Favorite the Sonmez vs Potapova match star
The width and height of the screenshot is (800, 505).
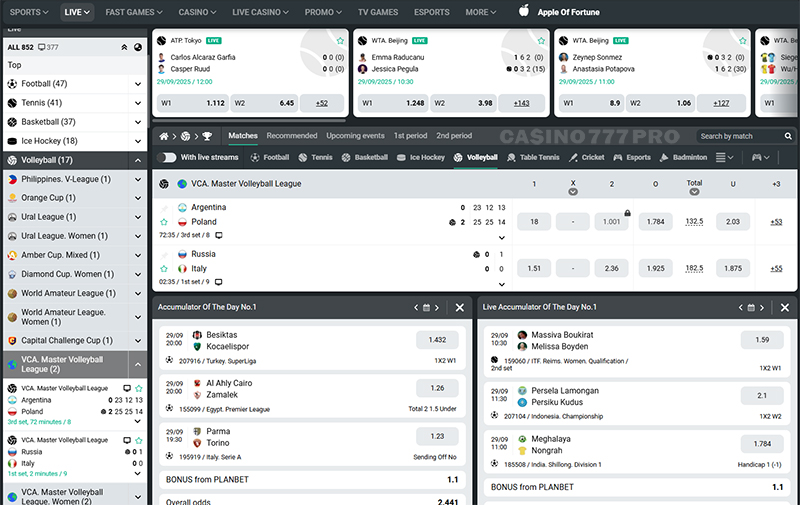[x=742, y=41]
